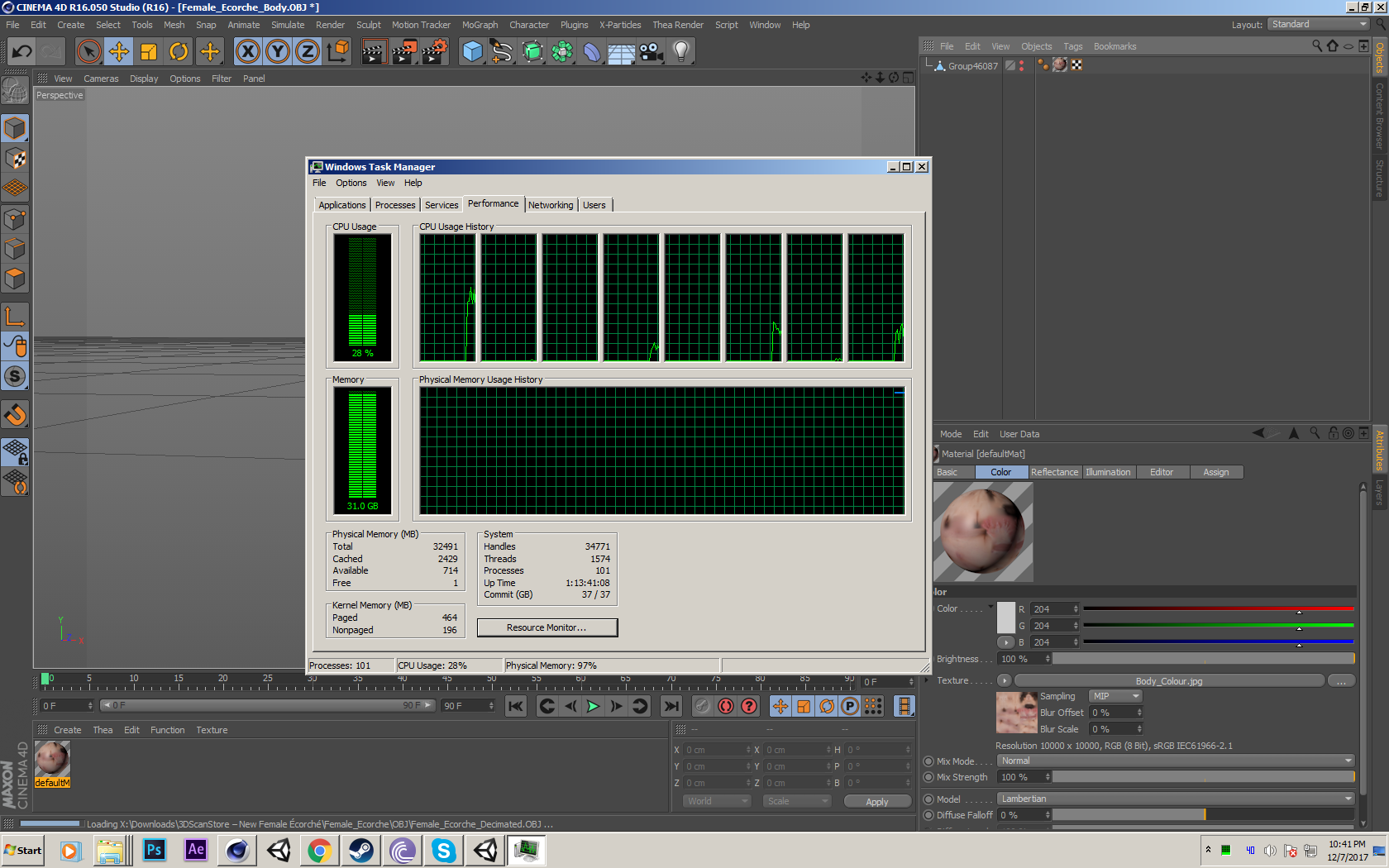
Task: Open the Model Lambertian dropdown
Action: tap(1175, 799)
